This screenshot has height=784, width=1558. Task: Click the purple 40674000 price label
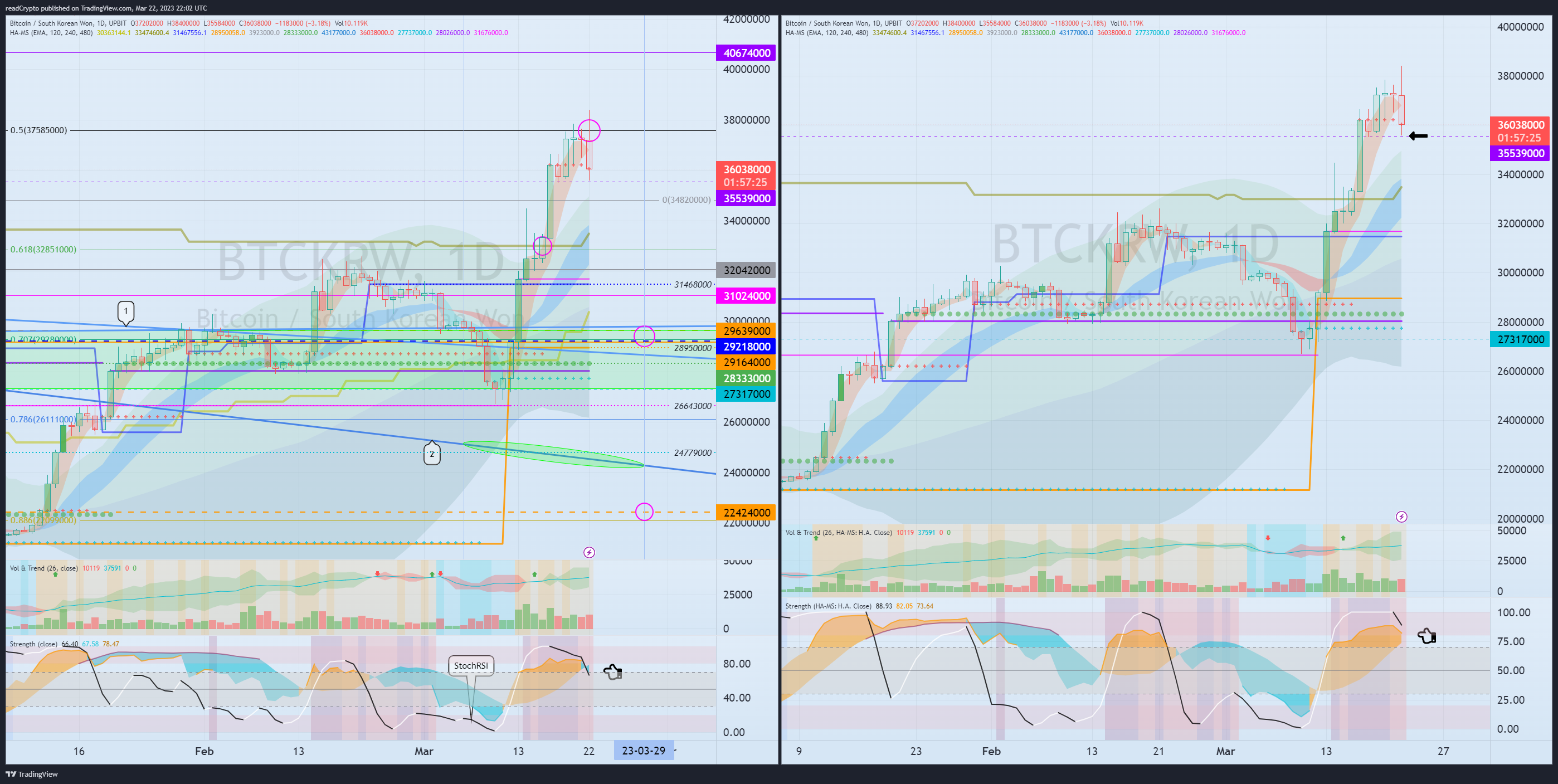pos(746,52)
